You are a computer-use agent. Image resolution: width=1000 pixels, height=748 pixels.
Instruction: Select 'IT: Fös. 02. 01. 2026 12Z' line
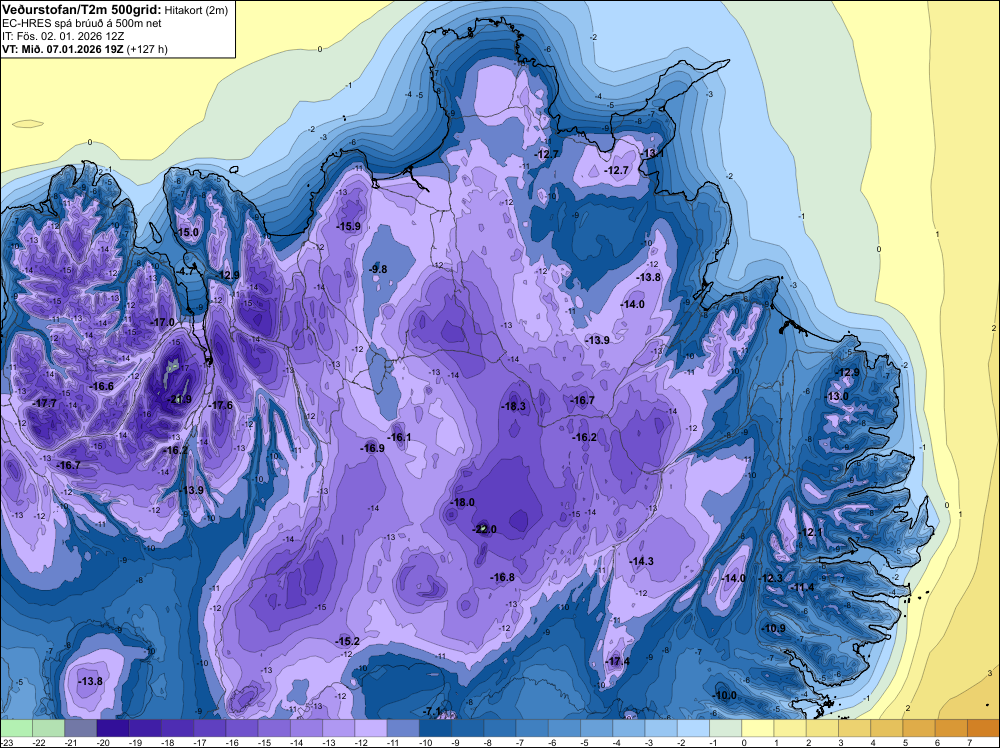pyautogui.click(x=61, y=36)
